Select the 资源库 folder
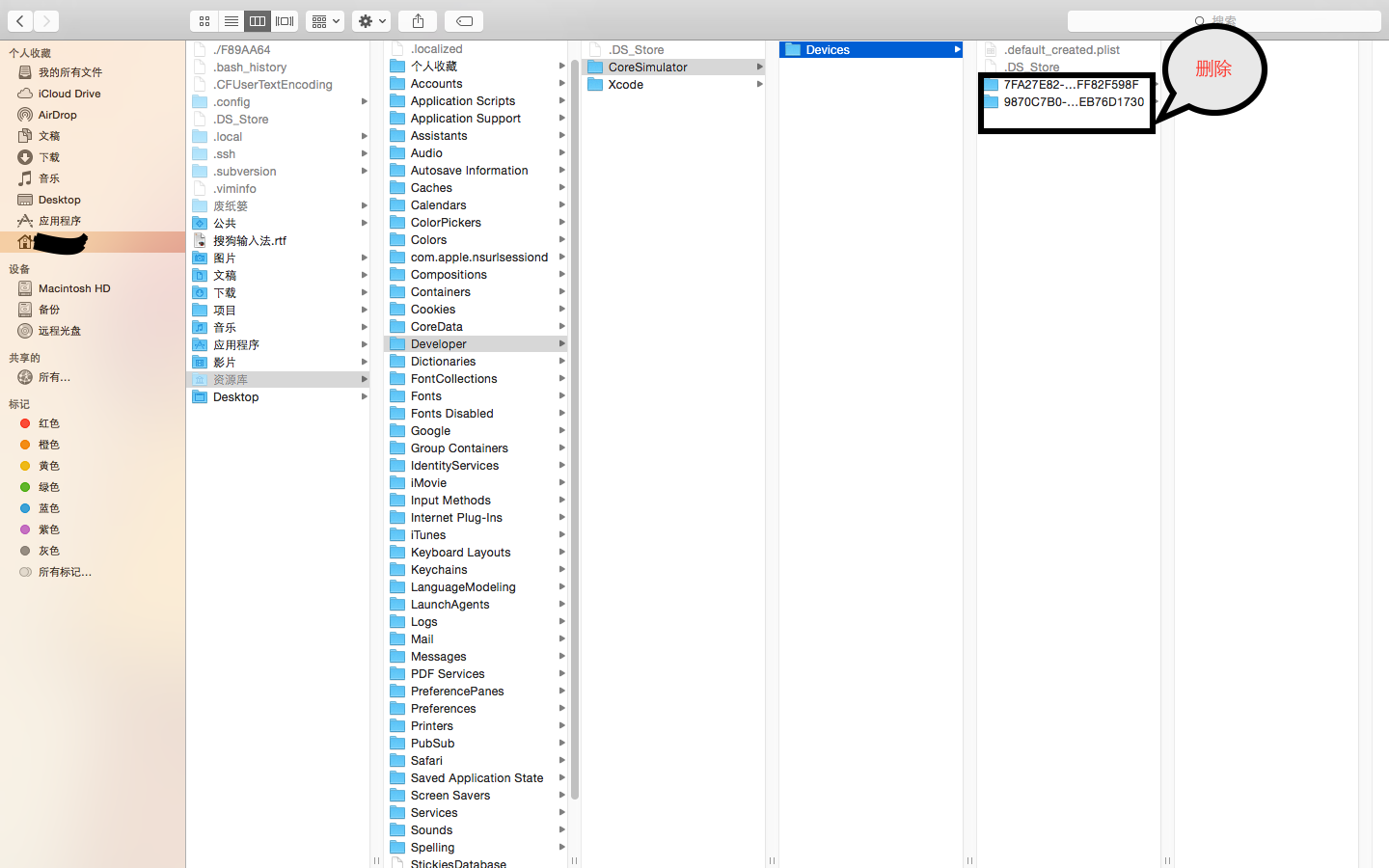Viewport: 1389px width, 868px height. (278, 380)
